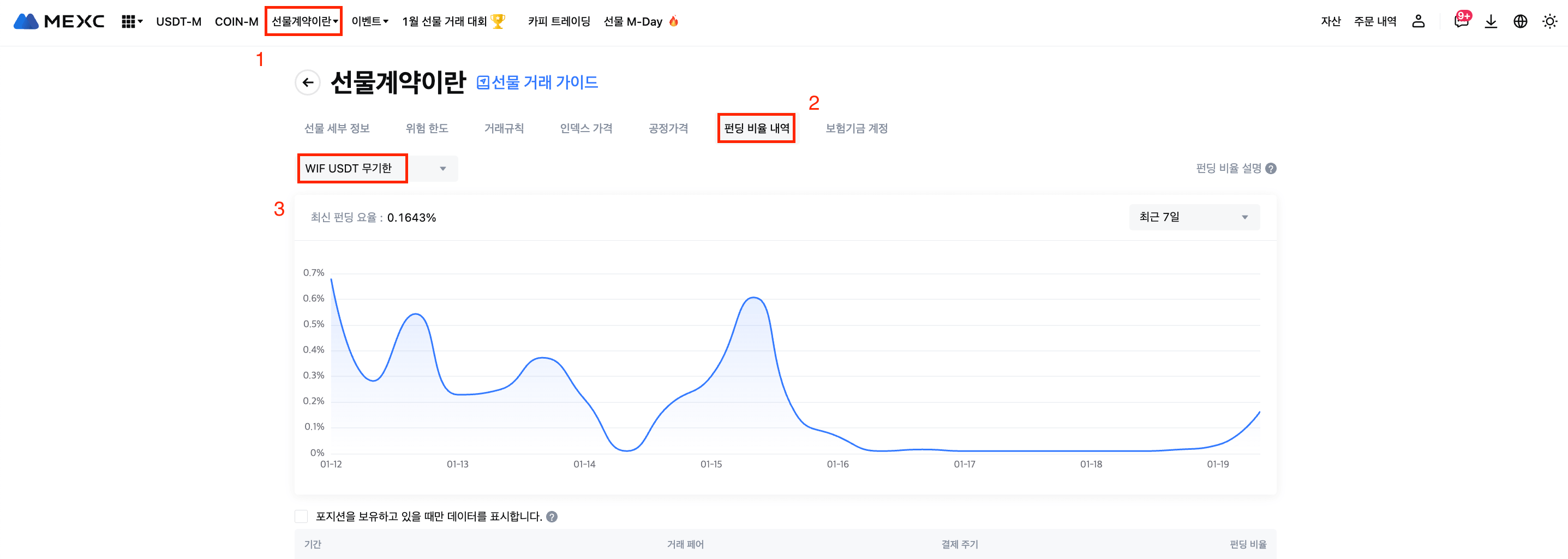Expand the 최근 7일 period dropdown

[1194, 217]
